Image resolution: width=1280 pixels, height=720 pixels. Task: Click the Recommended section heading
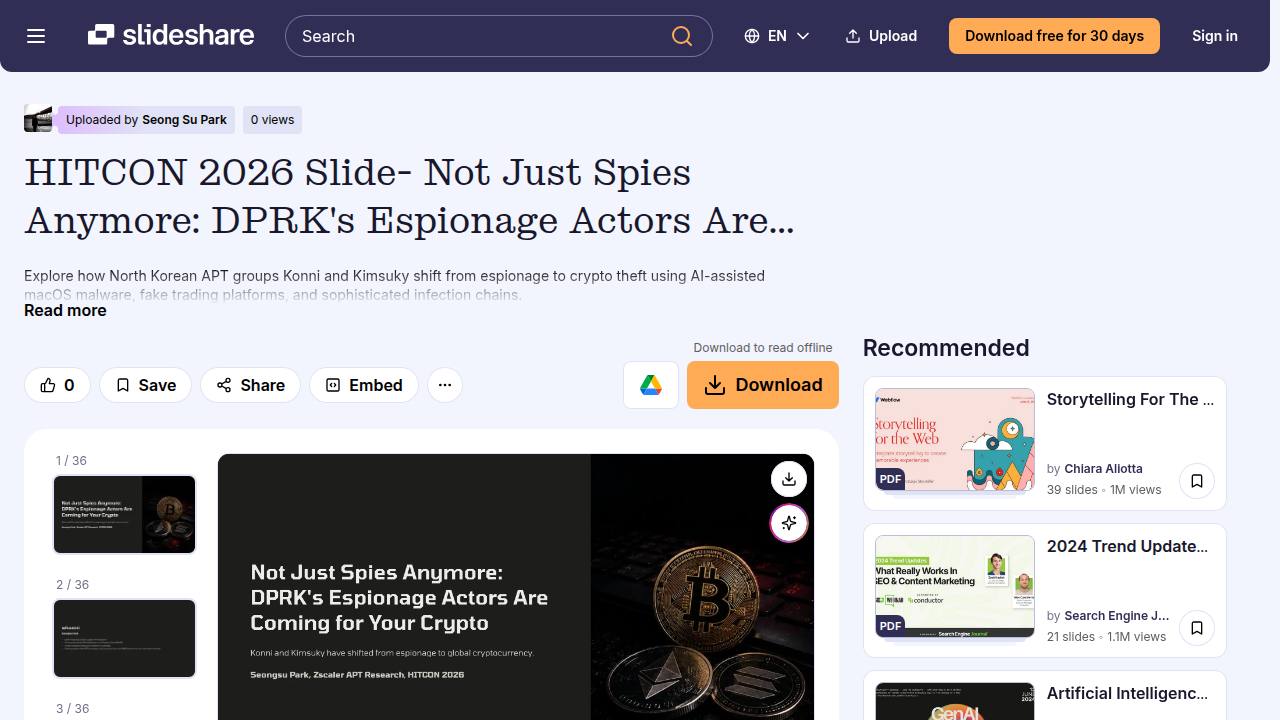(946, 347)
